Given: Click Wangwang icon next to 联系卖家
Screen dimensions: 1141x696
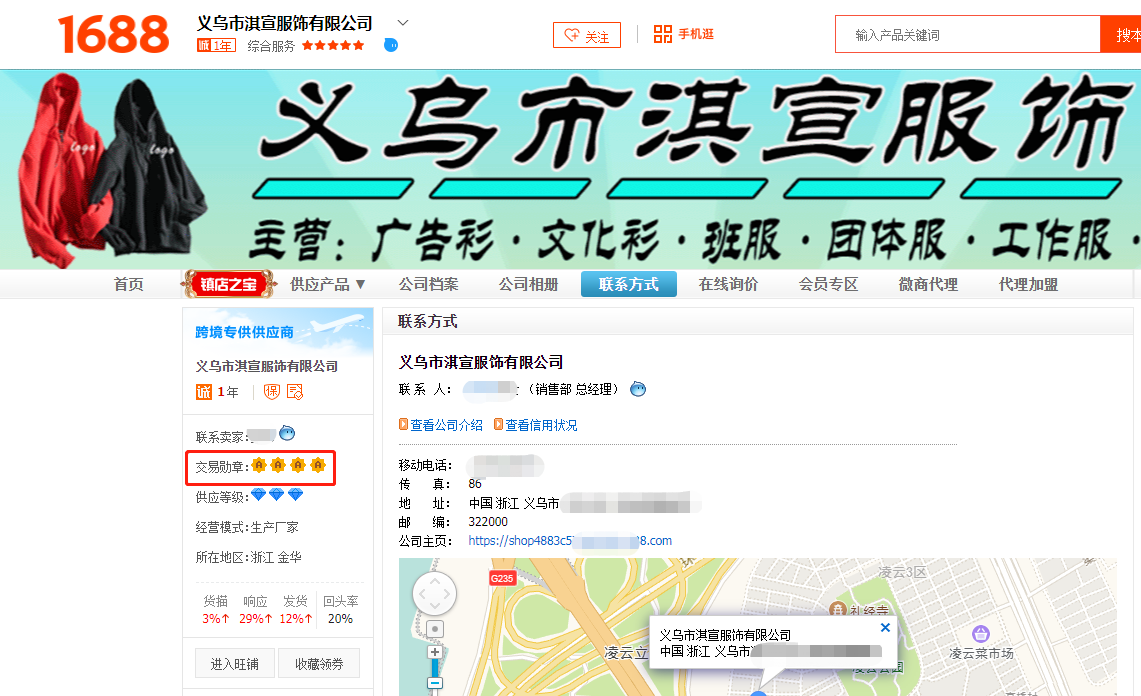Looking at the screenshot, I should coord(287,433).
